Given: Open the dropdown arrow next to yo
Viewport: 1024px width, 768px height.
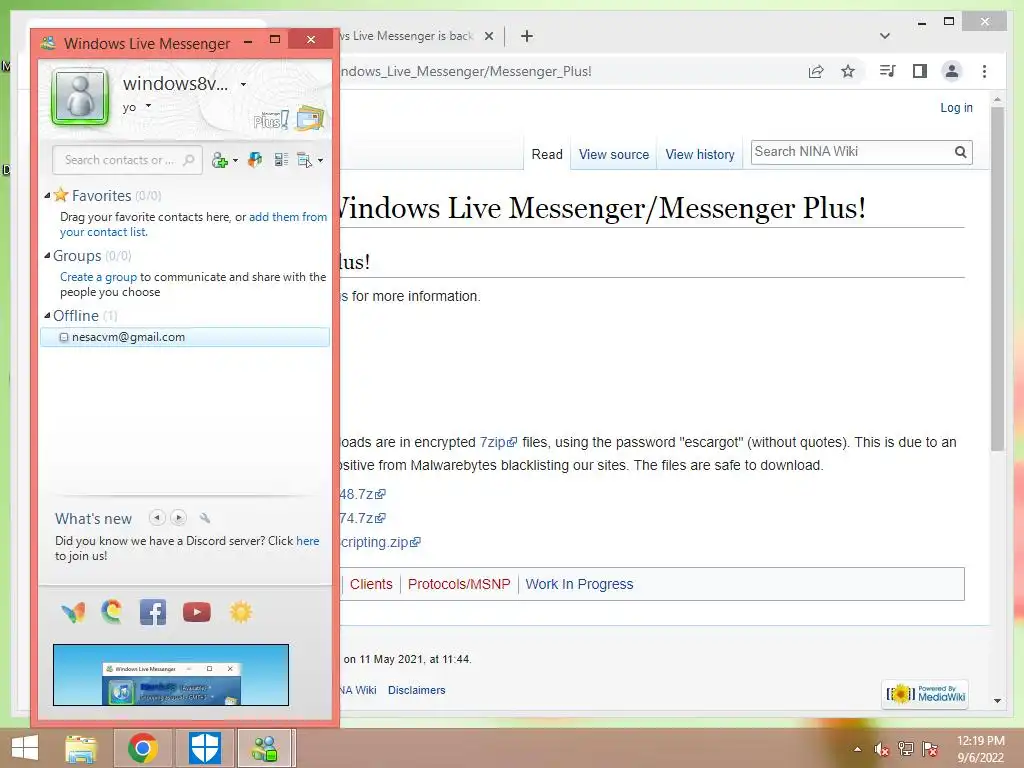Looking at the screenshot, I should 148,106.
